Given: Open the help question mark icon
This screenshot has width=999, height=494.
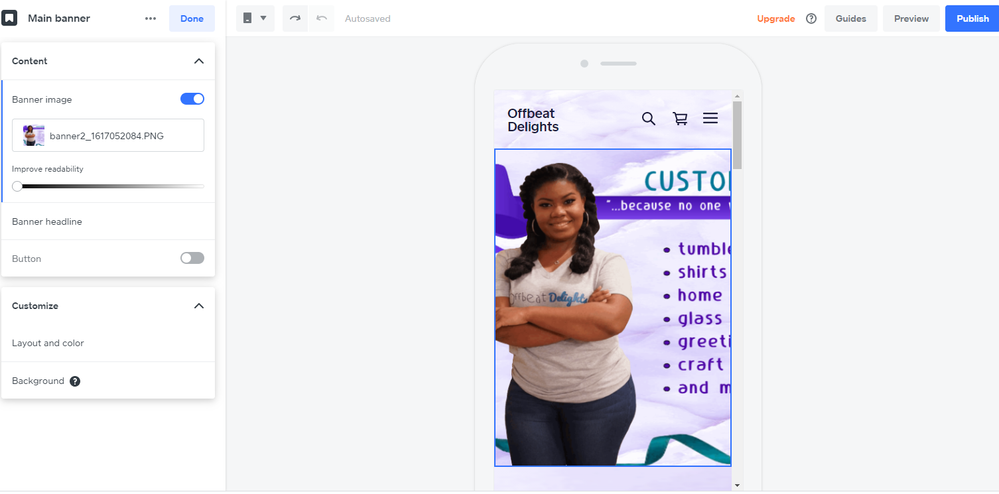Looking at the screenshot, I should pos(811,18).
